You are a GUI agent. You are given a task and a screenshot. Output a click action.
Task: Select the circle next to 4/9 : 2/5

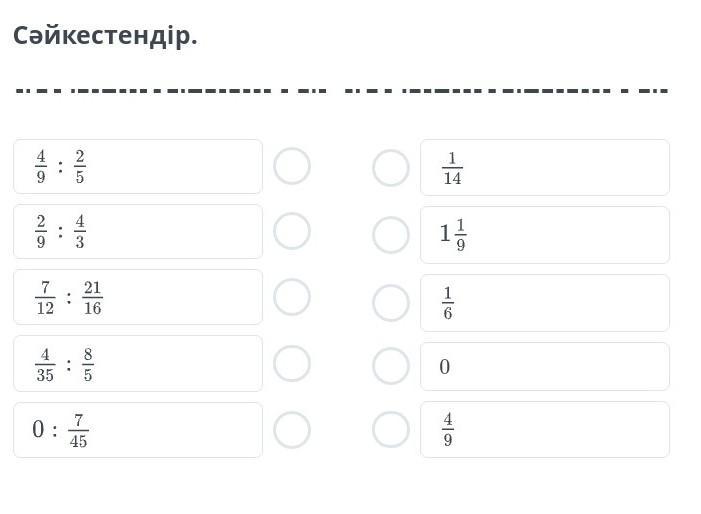292,166
